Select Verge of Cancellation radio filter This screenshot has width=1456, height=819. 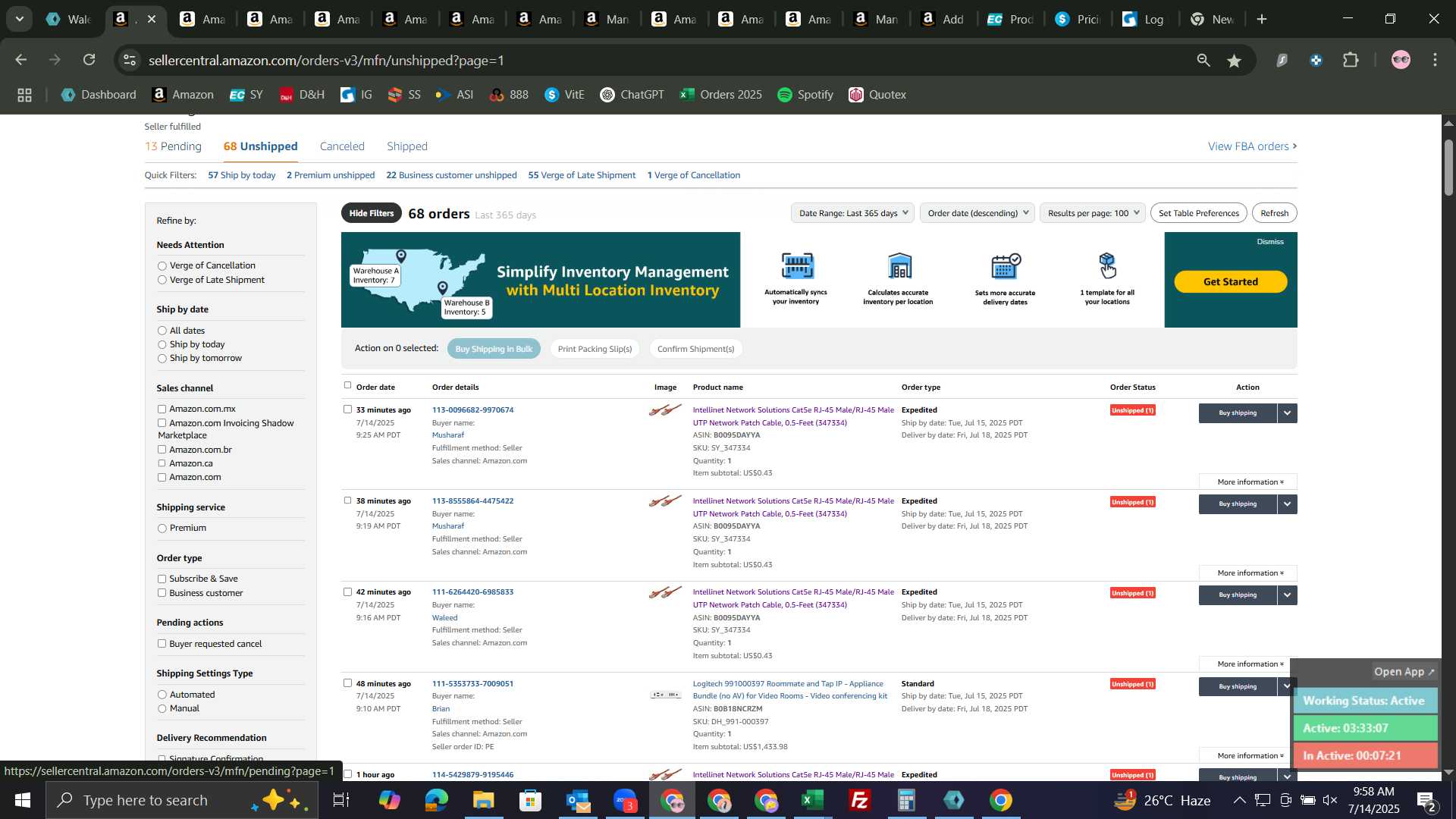162,266
